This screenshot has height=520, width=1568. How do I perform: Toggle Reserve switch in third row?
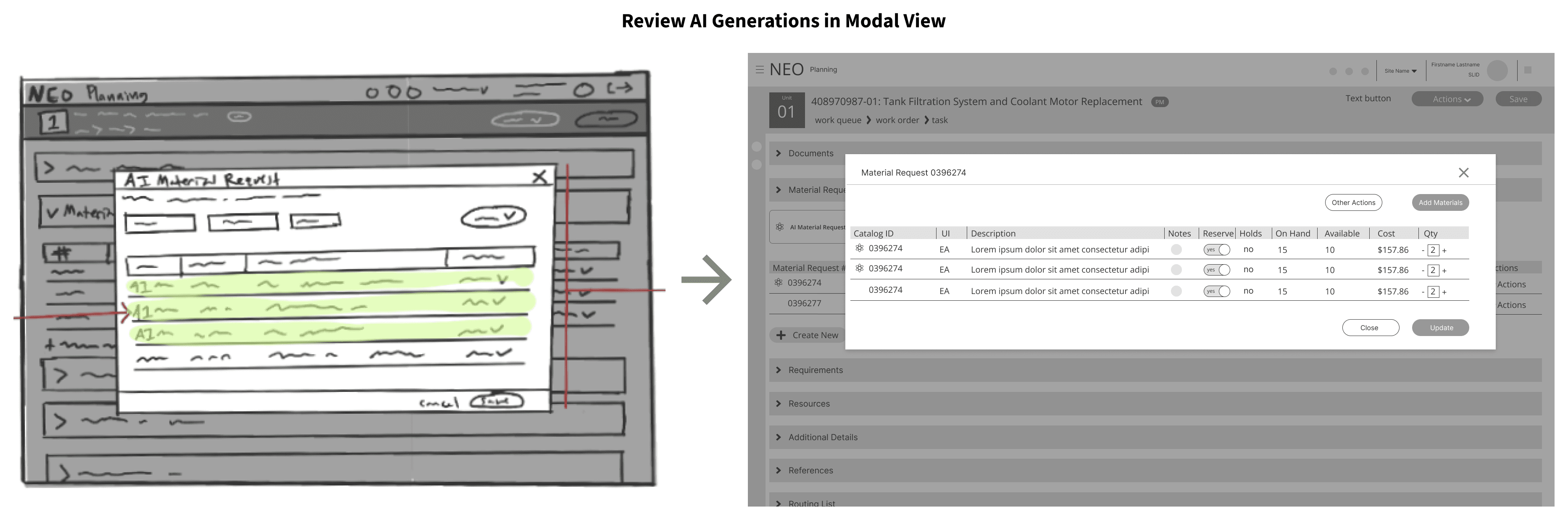click(1216, 292)
